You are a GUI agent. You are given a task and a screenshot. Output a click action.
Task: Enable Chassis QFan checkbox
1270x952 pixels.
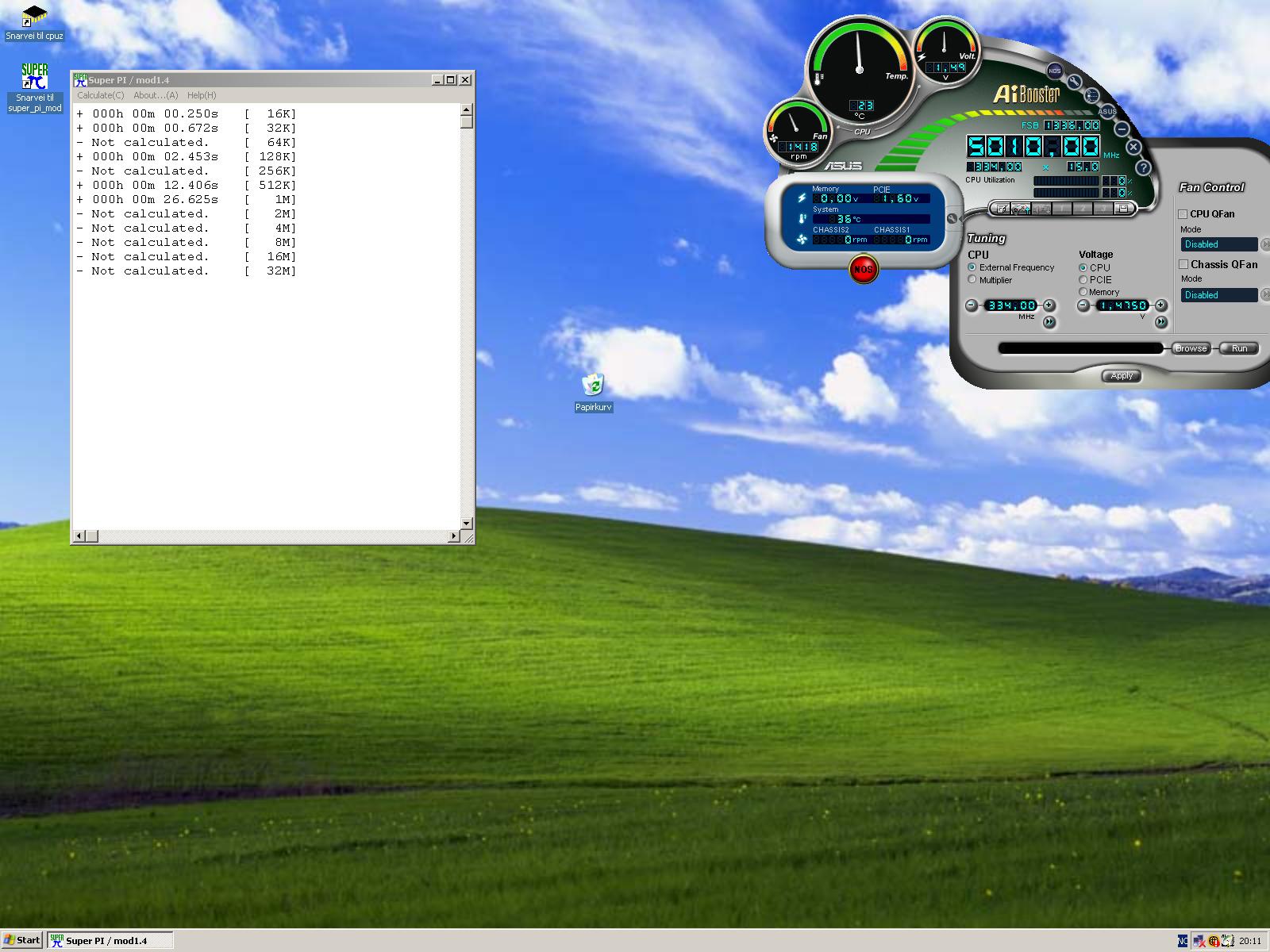[1183, 264]
